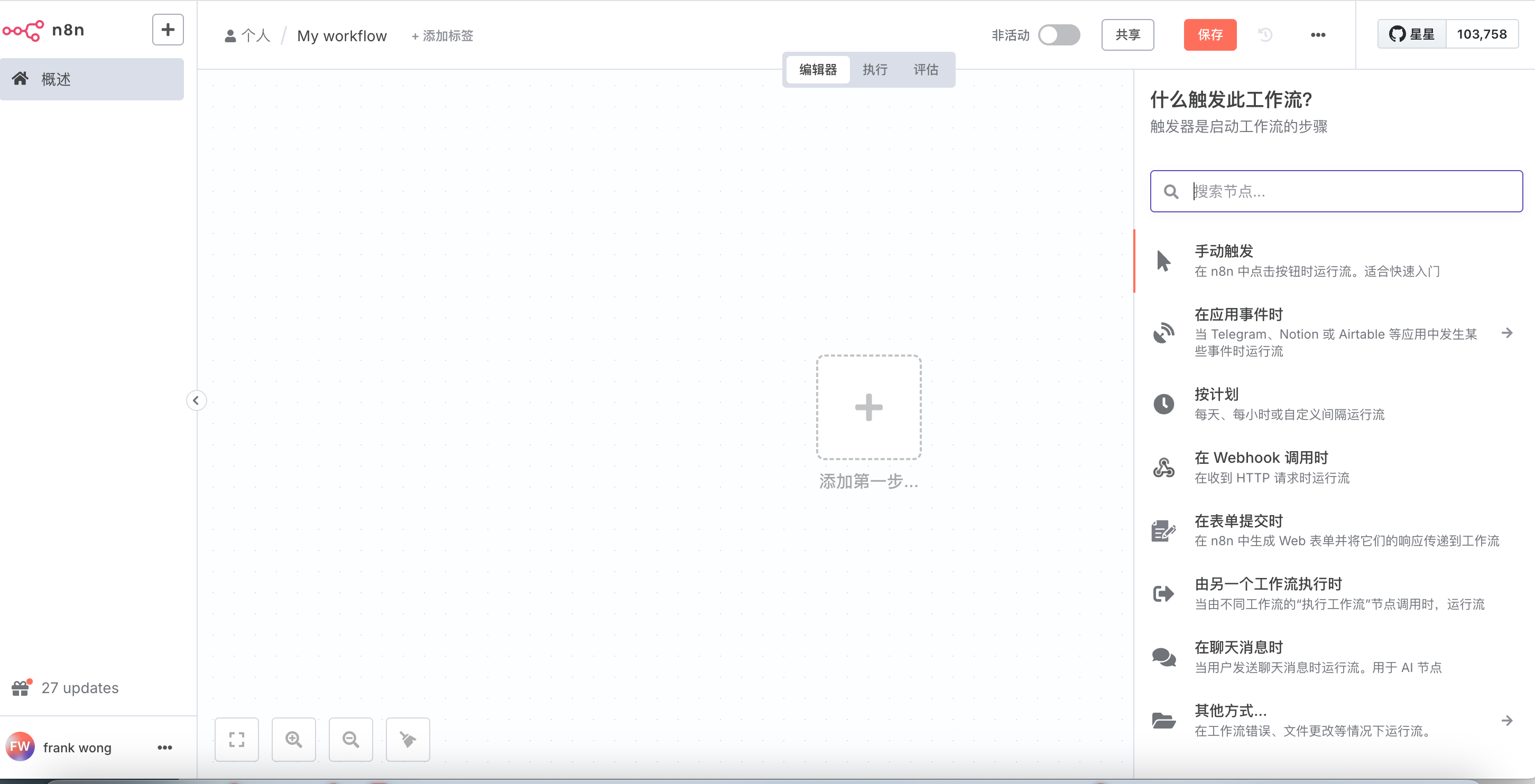Click the dashed add-first-step plus box
The image size is (1535, 784).
click(x=869, y=407)
